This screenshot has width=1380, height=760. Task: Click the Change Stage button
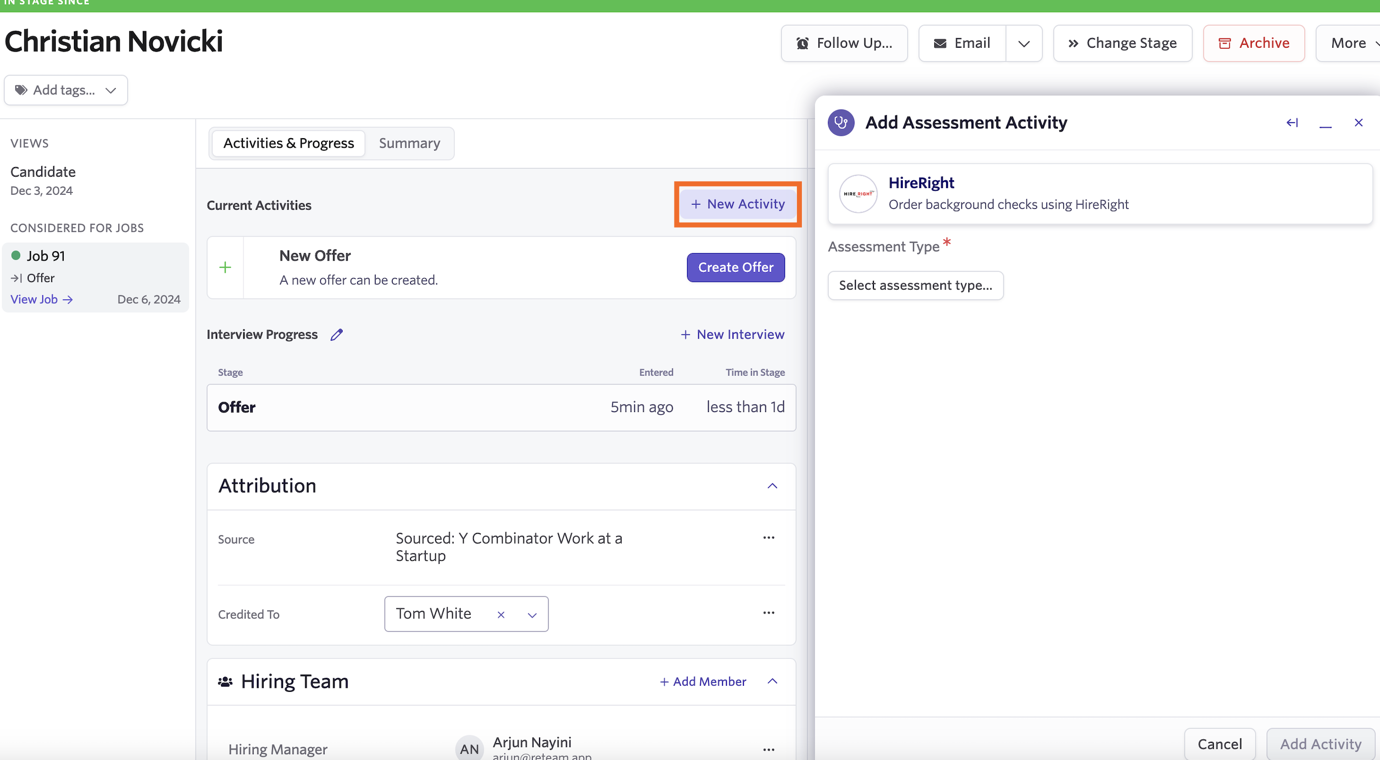[1122, 43]
